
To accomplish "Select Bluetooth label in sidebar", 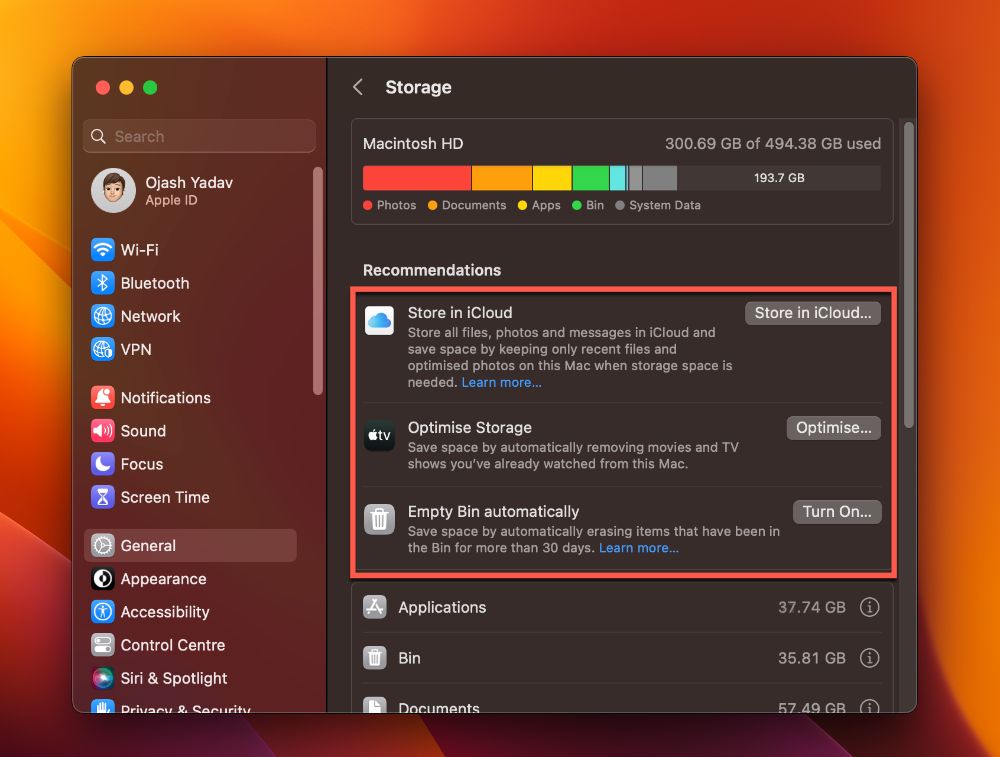I will click(x=155, y=283).
